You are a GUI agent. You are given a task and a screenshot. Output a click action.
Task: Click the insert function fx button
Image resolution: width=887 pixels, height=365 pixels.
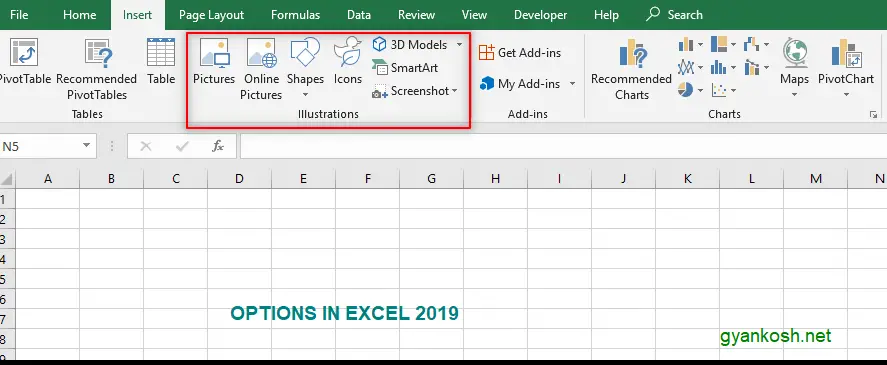(218, 147)
